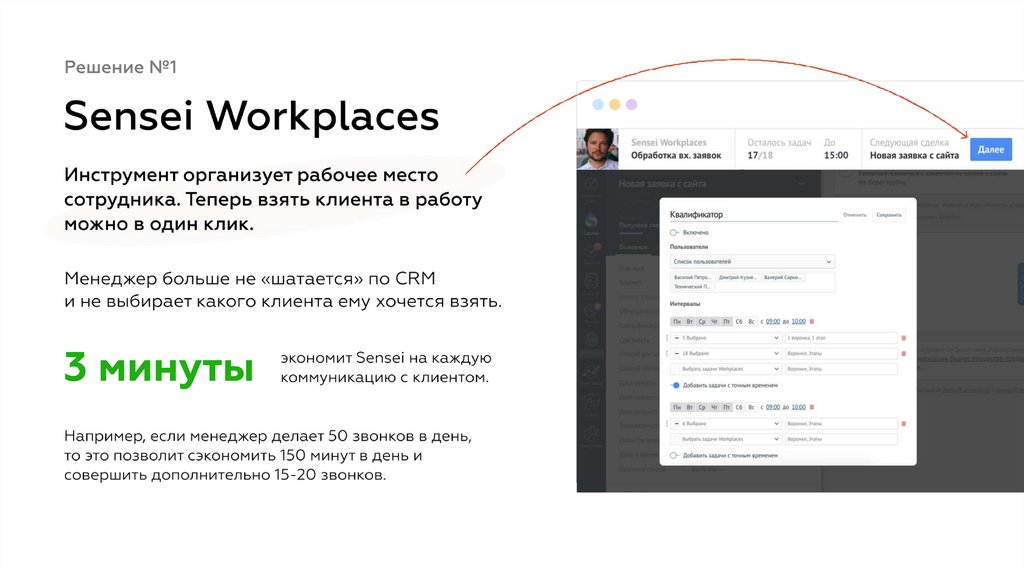Screen dimensions: 1024x574
Task: Click Сохранить in the Квалификатор dialog
Action: click(889, 215)
